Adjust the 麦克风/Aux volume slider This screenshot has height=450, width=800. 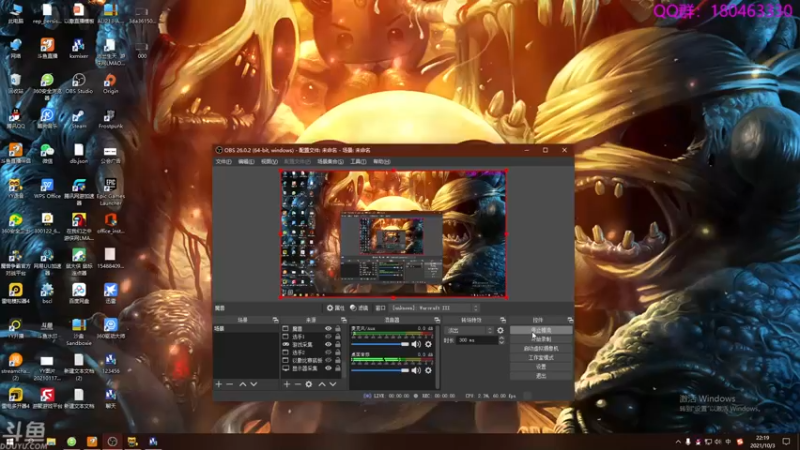[381, 344]
